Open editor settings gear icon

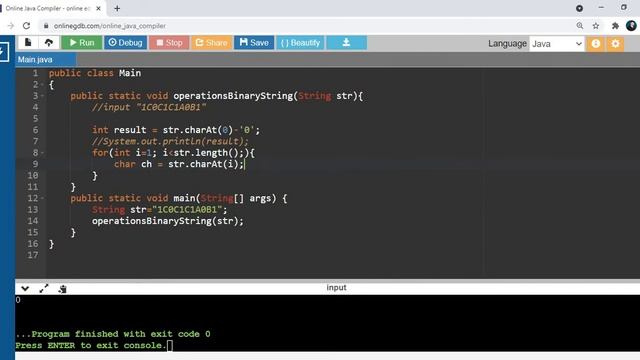(x=615, y=44)
